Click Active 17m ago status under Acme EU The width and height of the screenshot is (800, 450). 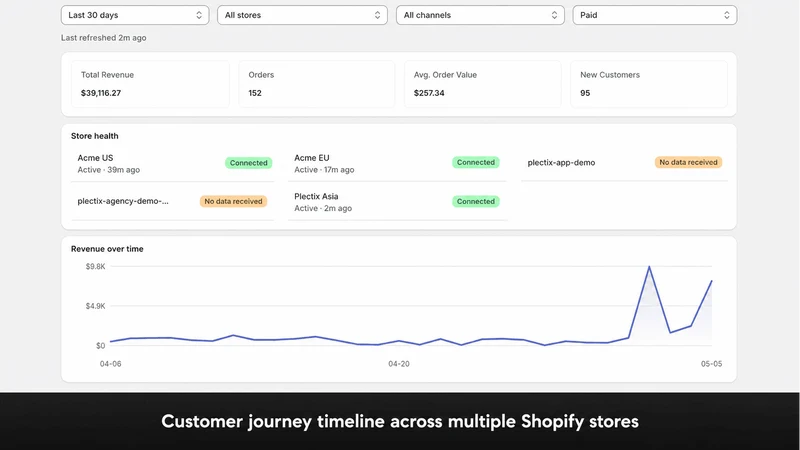(324, 170)
